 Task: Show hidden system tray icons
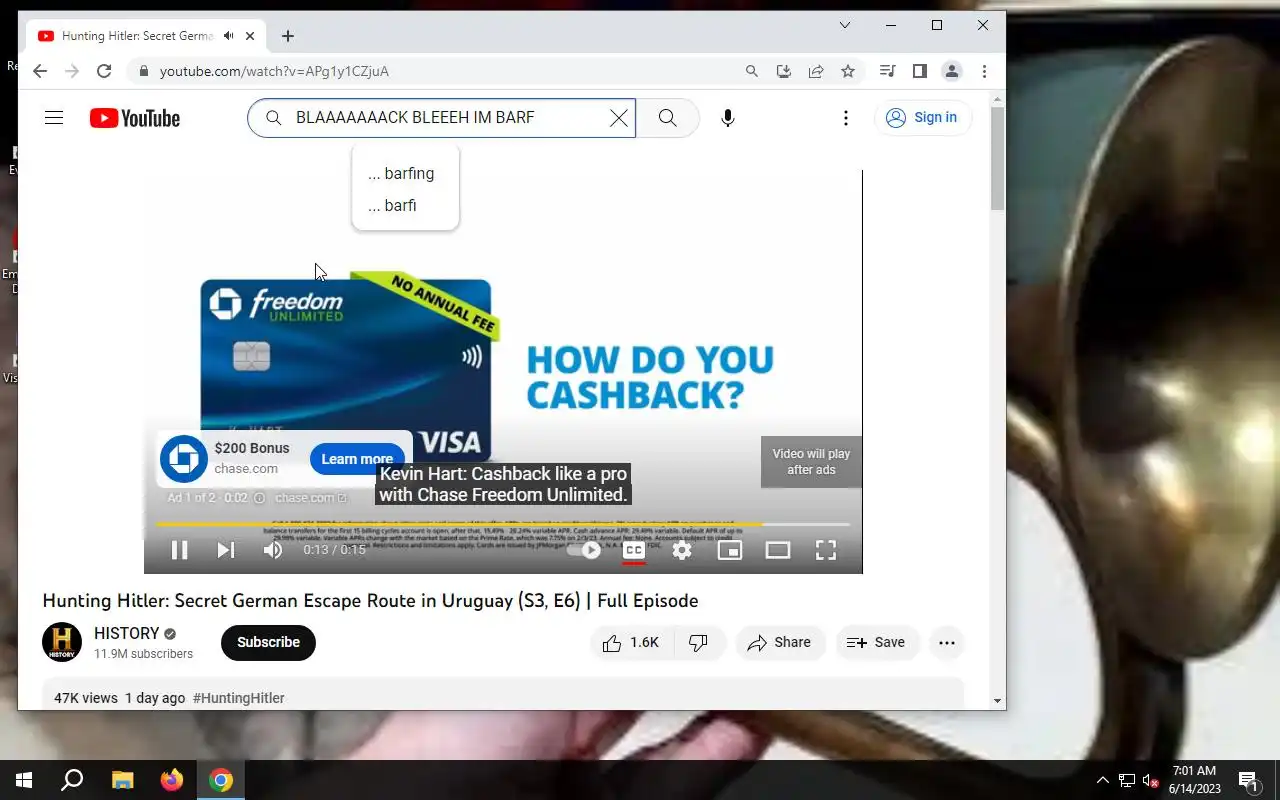(1103, 780)
